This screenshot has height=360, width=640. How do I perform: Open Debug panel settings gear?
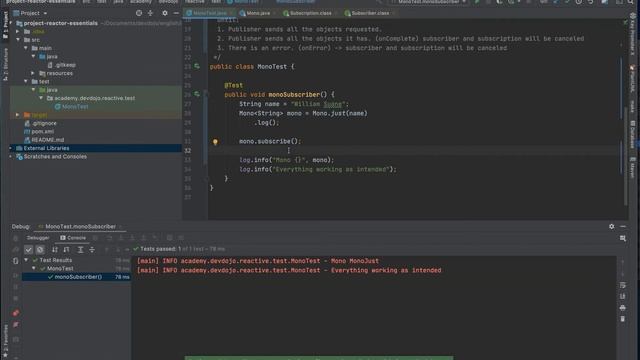[x=611, y=227]
